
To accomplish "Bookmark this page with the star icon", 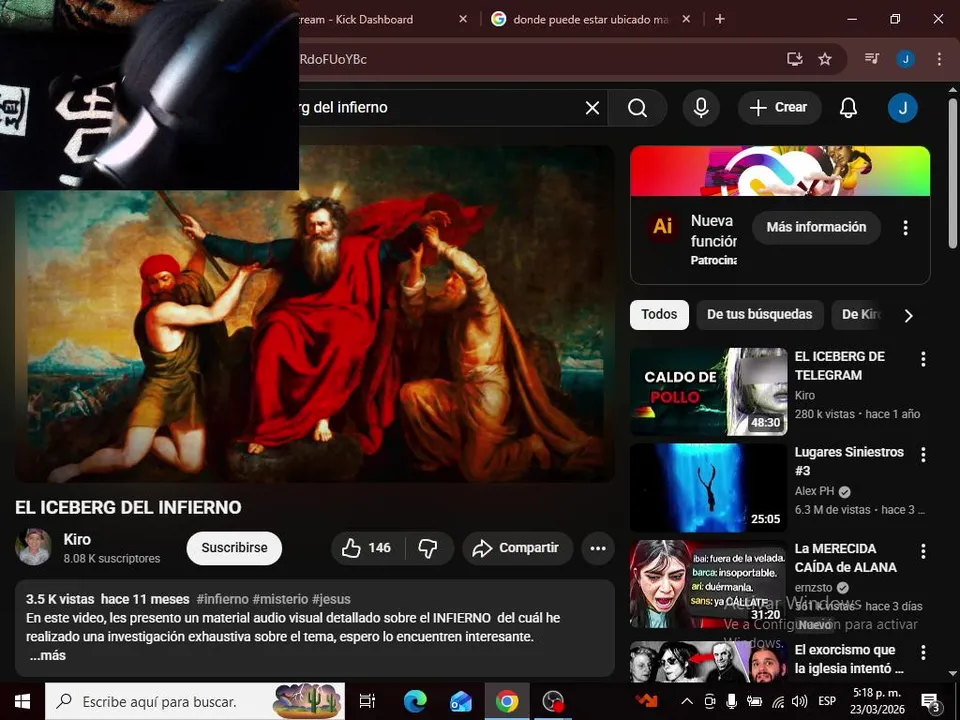I will click(825, 59).
